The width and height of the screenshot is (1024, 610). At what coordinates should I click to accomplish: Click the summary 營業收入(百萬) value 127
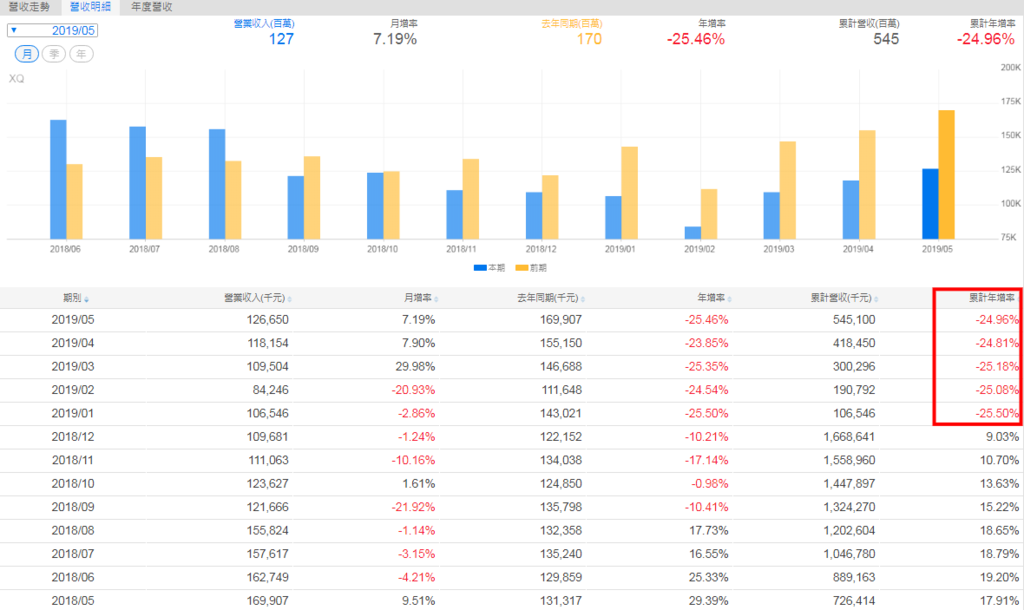click(x=281, y=39)
